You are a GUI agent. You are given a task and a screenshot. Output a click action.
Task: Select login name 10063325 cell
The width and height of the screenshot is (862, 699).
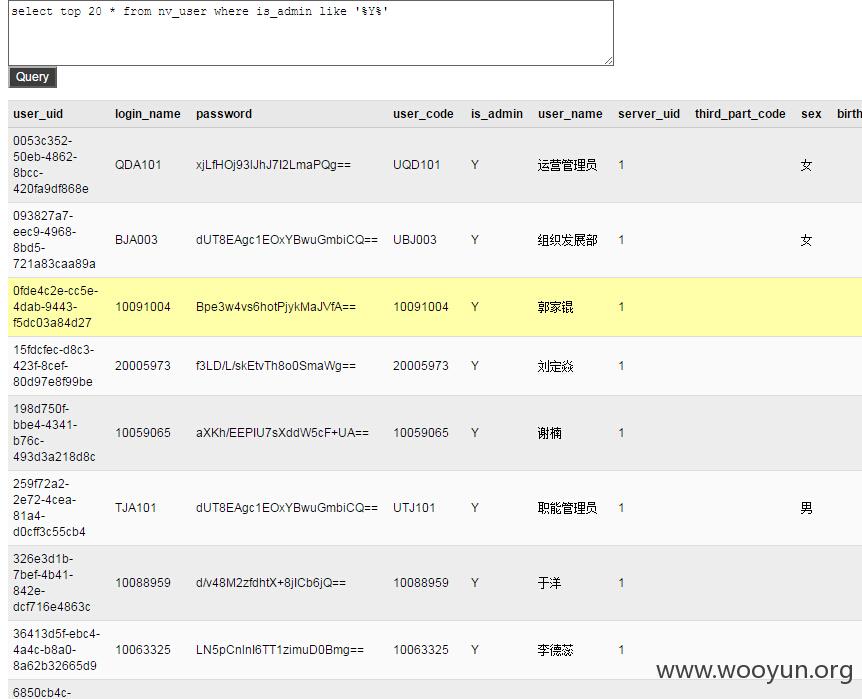point(143,650)
